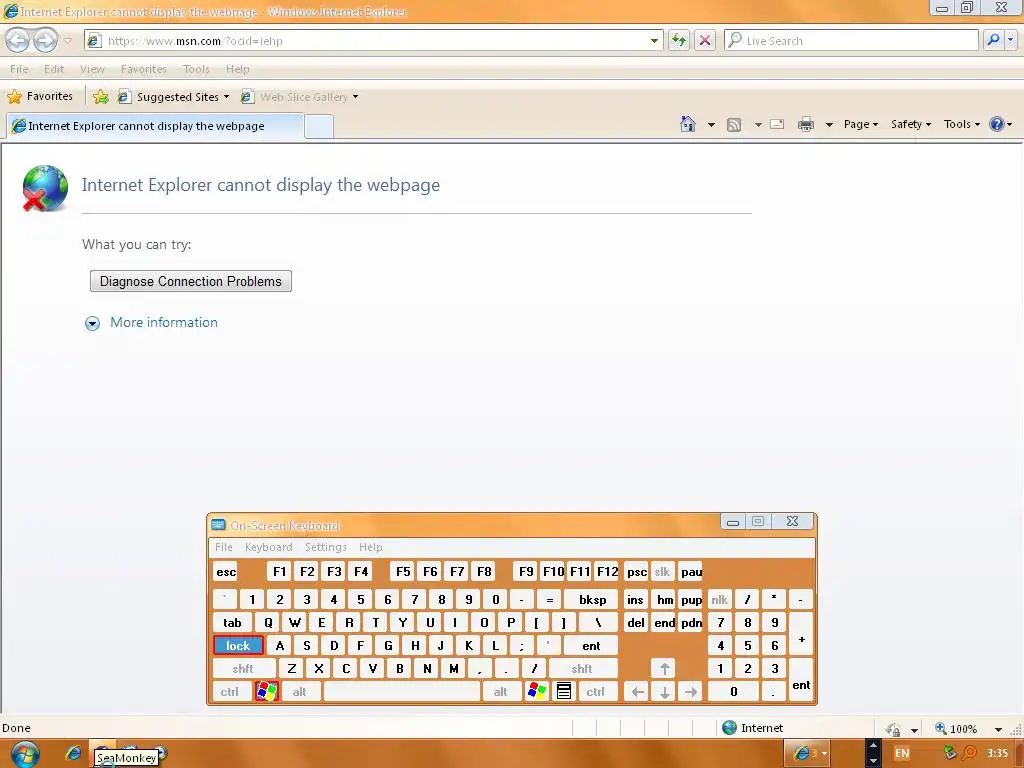Open the Safety menu dropdown
This screenshot has height=768, width=1024.
pyautogui.click(x=910, y=124)
